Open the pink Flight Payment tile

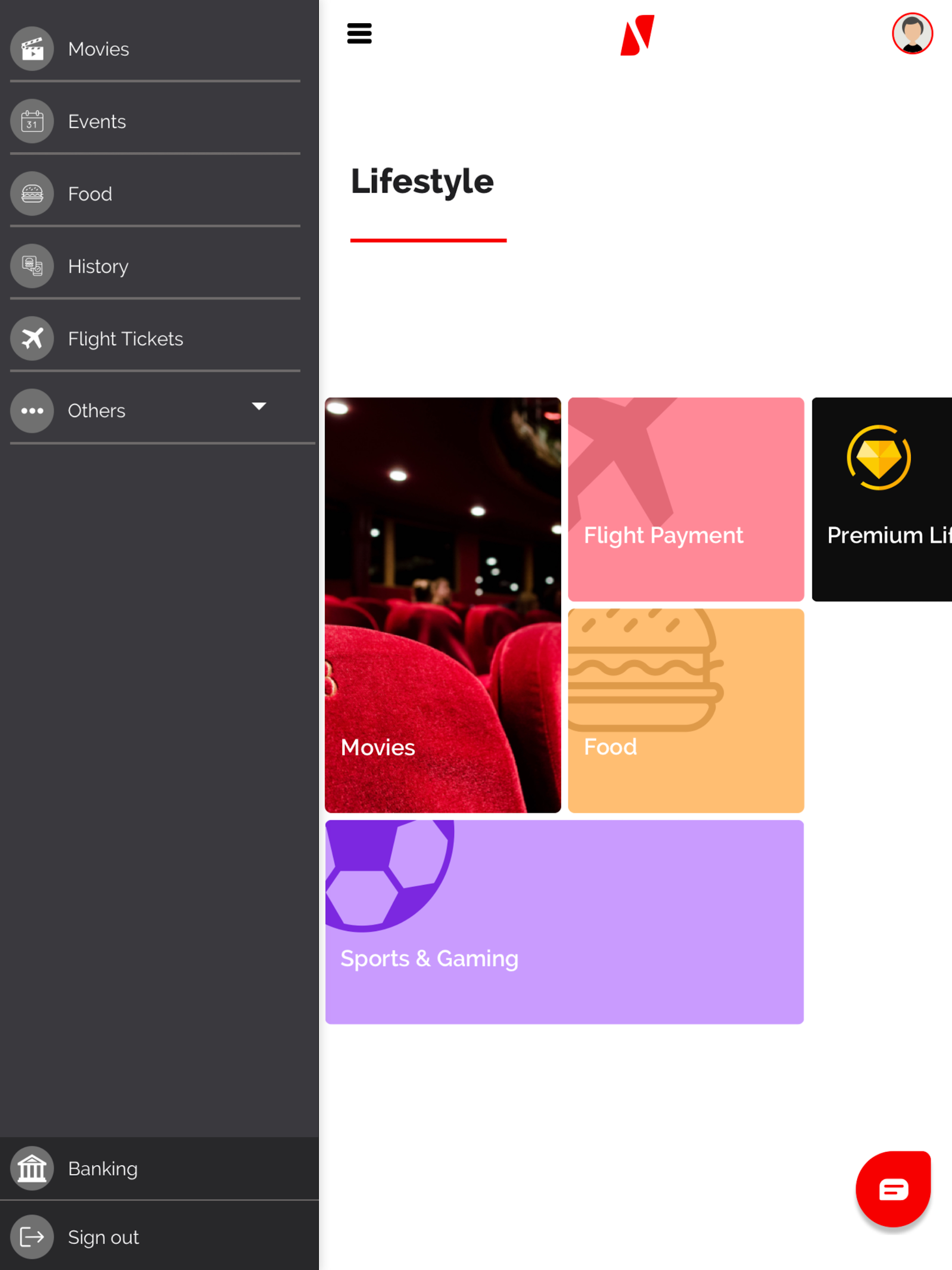686,499
